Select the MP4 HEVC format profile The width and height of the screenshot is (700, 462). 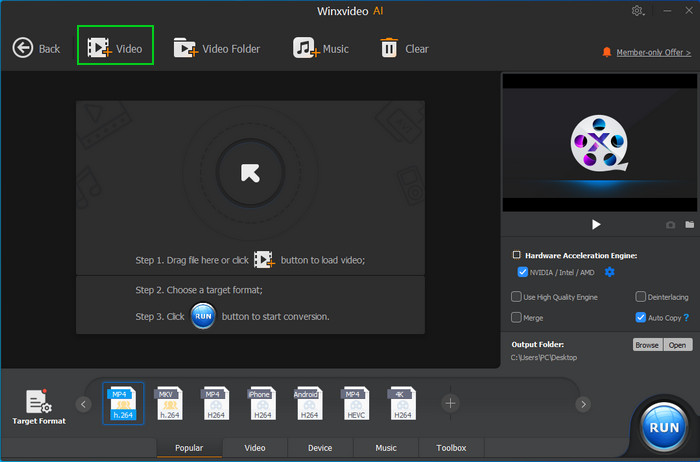point(356,404)
